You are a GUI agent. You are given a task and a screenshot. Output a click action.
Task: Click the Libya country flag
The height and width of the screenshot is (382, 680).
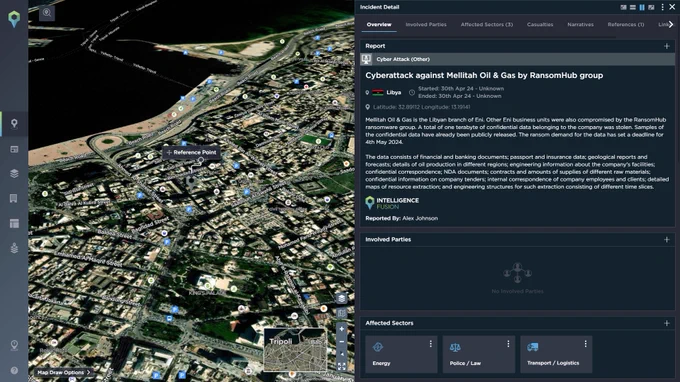(378, 92)
